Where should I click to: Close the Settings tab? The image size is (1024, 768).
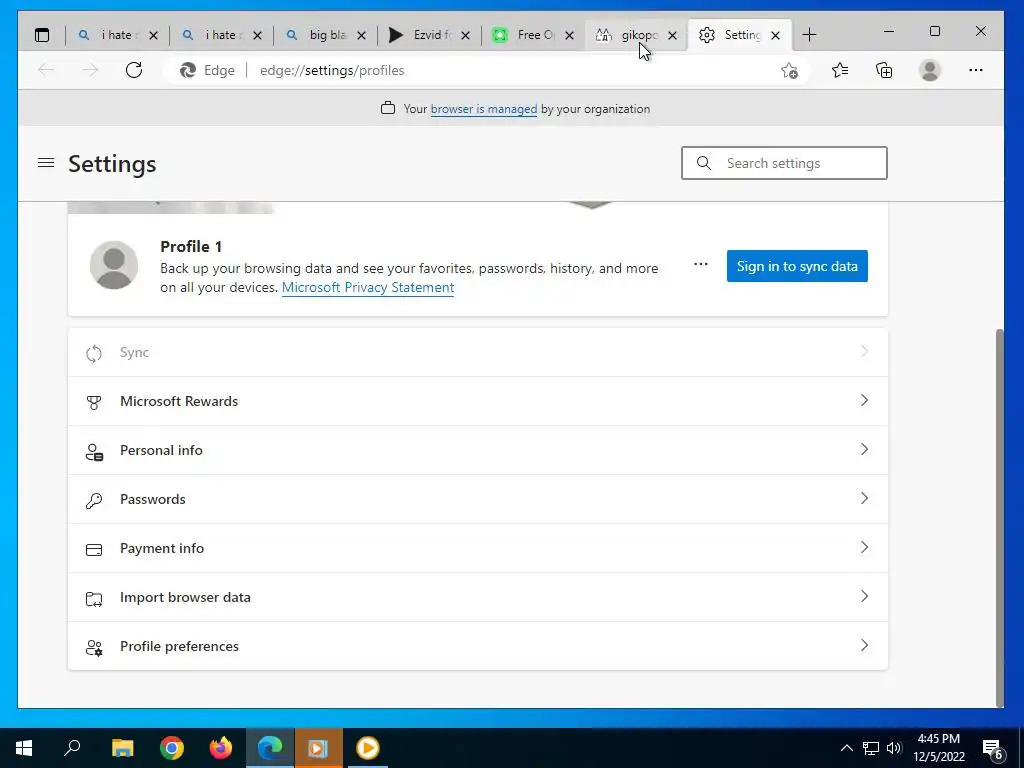pos(775,36)
